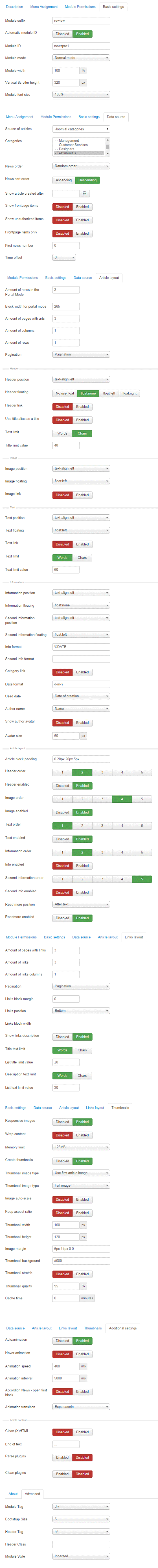Open the Animation transition dropdown
The height and width of the screenshot is (1568, 158).
81,1407
